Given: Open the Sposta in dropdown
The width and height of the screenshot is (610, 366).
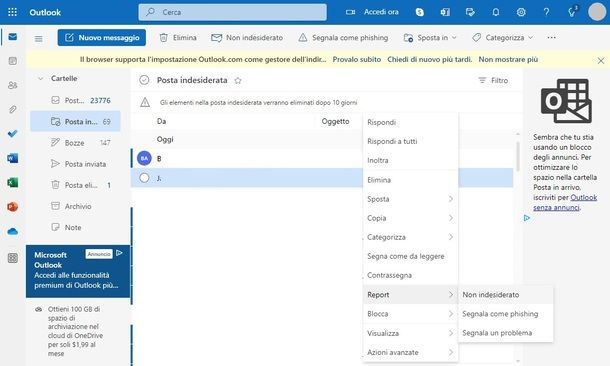Looking at the screenshot, I should [430, 38].
